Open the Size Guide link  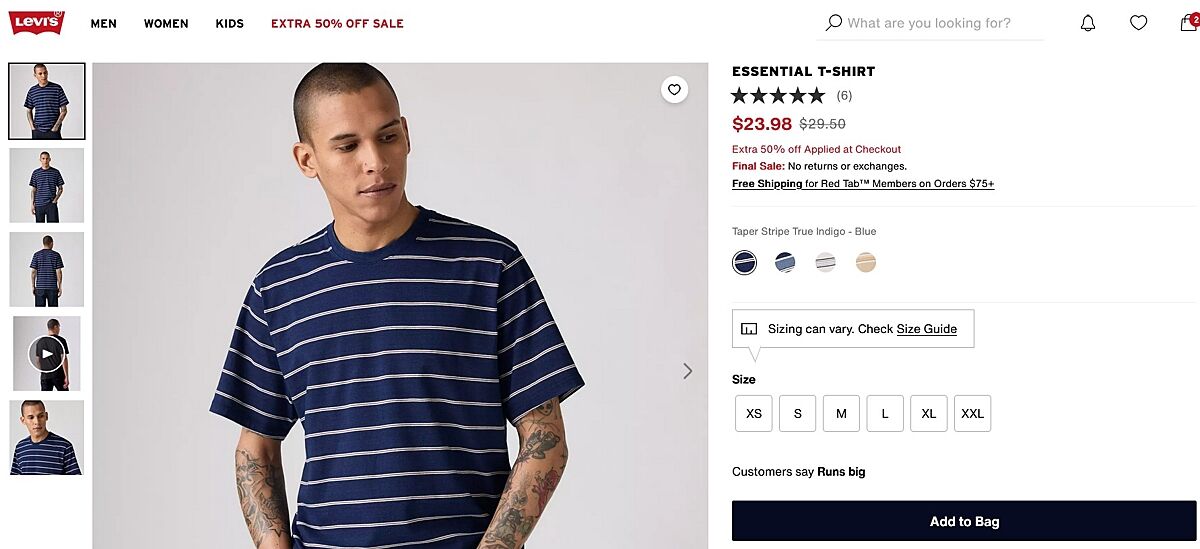coord(926,329)
